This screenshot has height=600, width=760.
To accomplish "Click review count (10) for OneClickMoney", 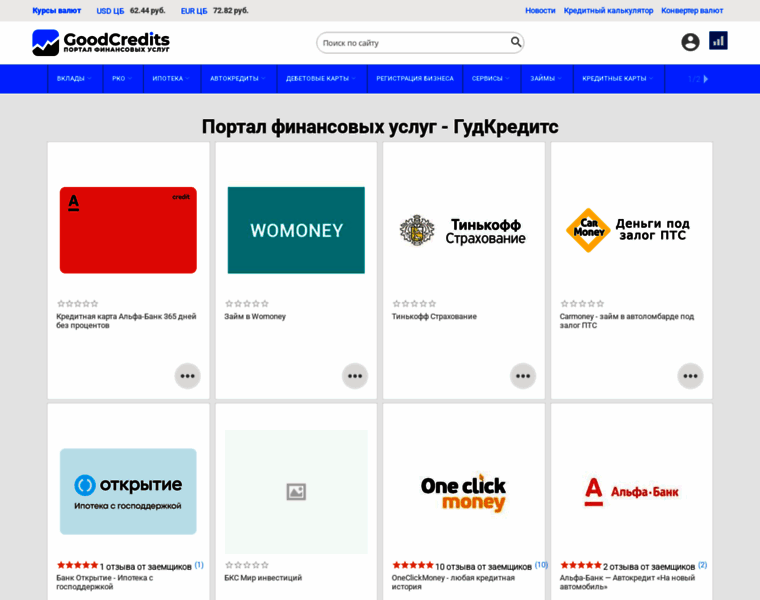I will [x=541, y=565].
